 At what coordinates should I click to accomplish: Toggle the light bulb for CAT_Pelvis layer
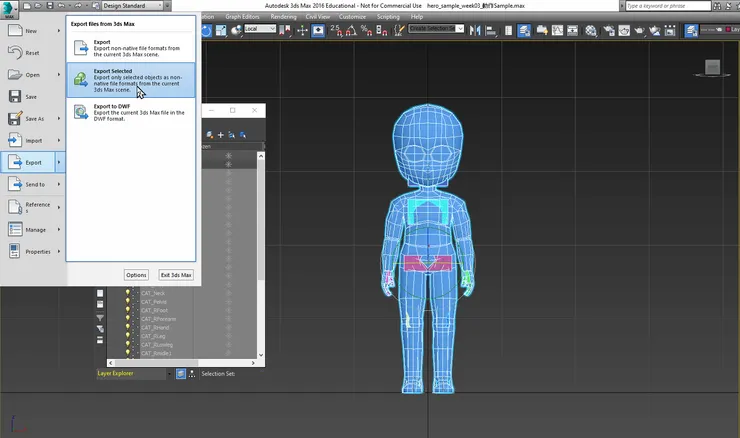click(128, 302)
